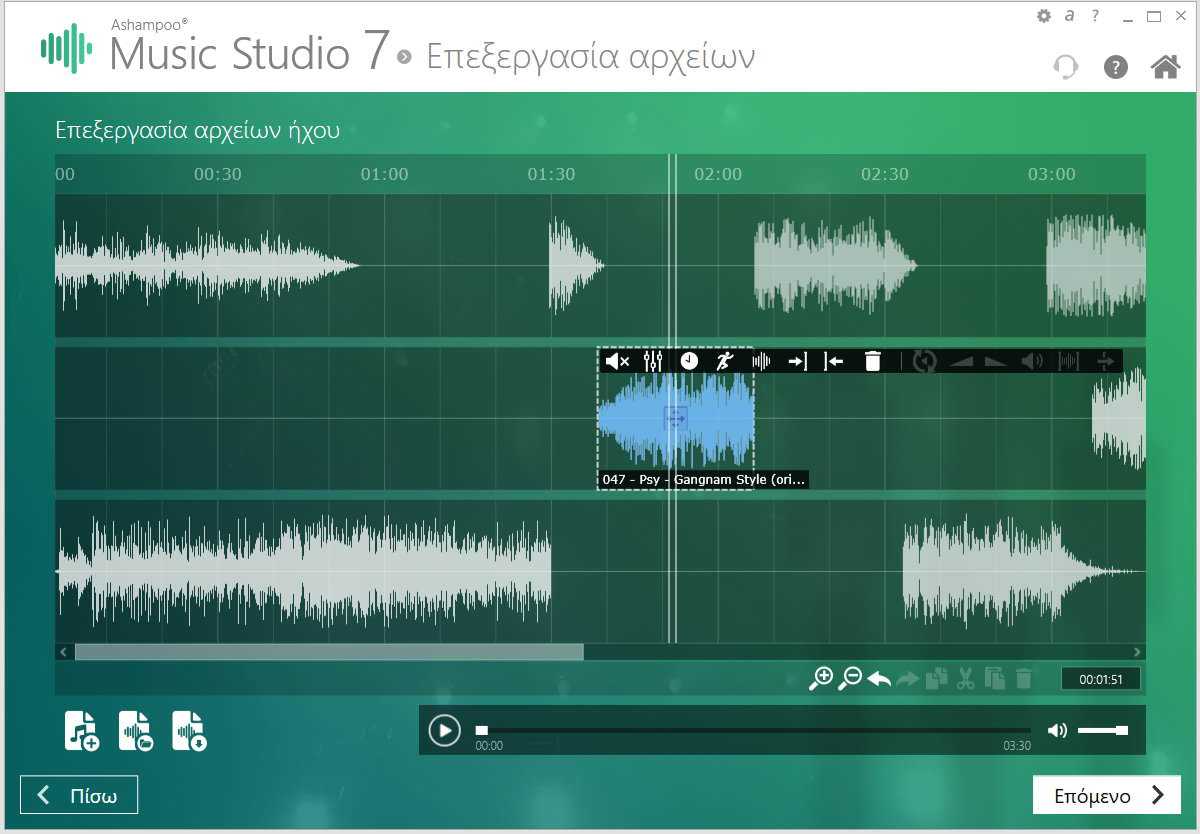Select the blue Gangnam Style clip waveform

pos(676,419)
